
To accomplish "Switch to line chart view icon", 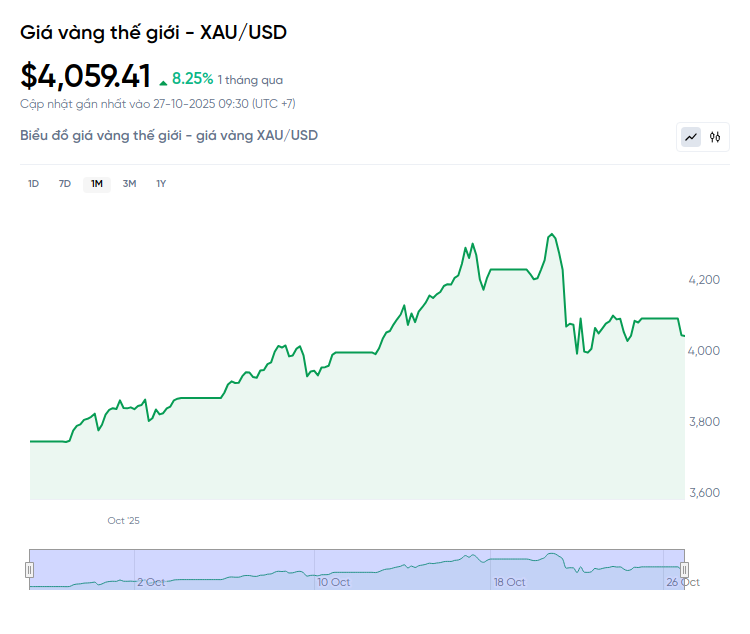I will click(x=691, y=137).
